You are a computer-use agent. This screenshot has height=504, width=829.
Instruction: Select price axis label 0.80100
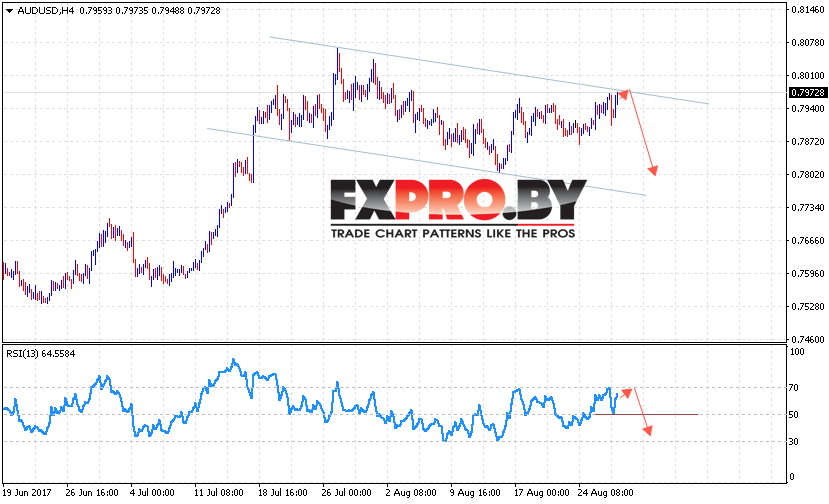[807, 76]
